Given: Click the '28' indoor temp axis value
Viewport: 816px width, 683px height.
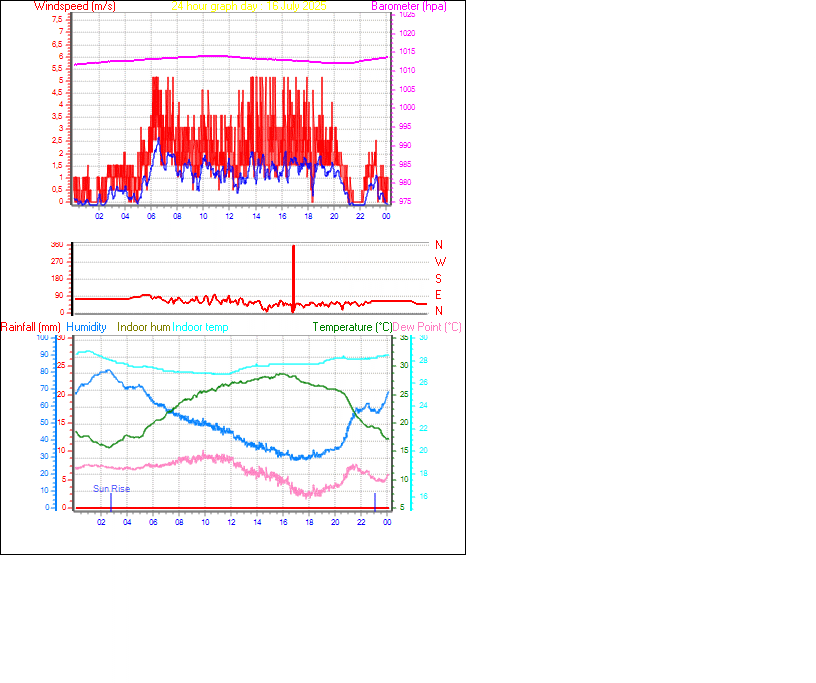Looking at the screenshot, I should tap(424, 360).
